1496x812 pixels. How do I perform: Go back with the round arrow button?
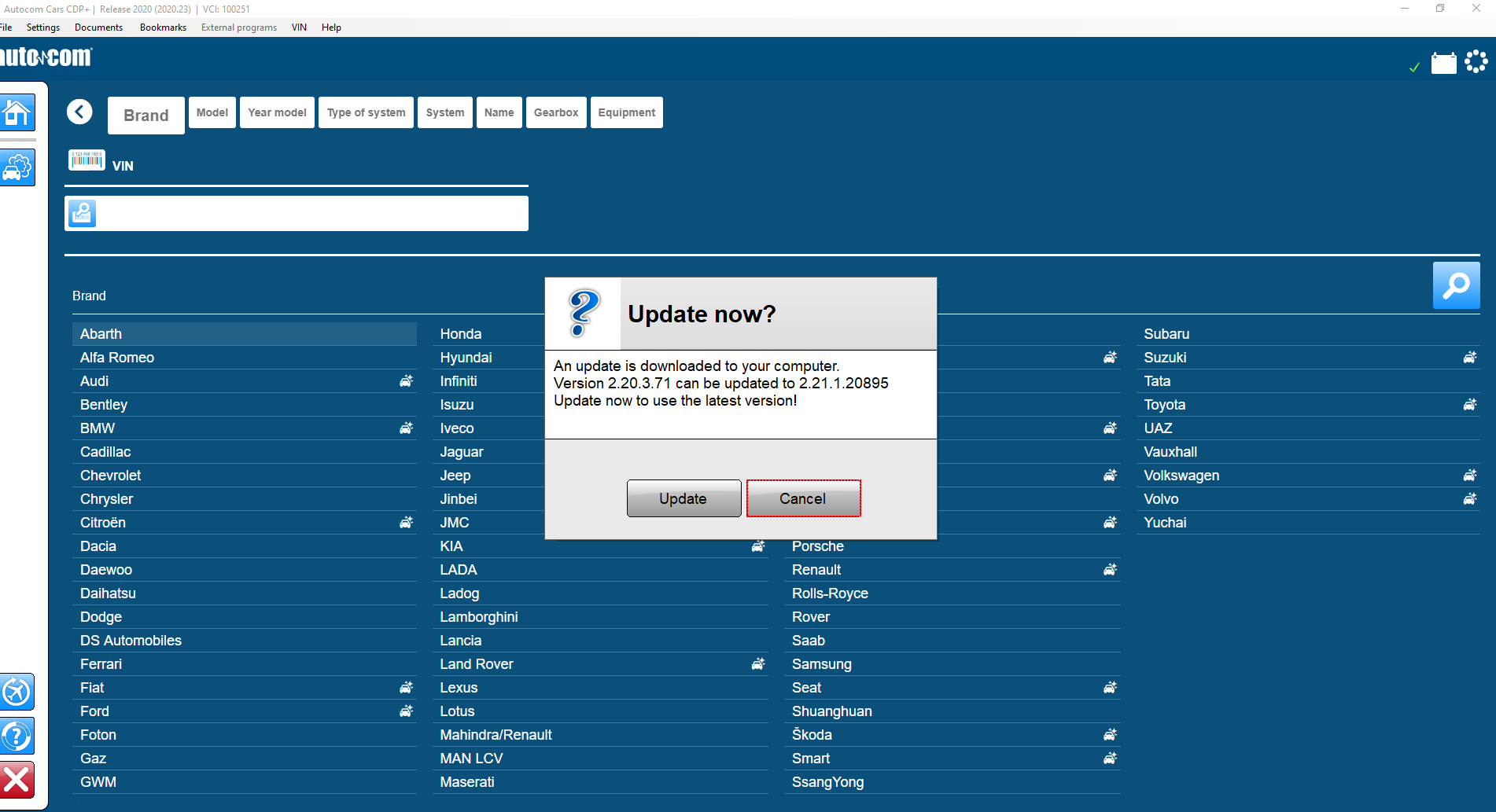tap(79, 112)
